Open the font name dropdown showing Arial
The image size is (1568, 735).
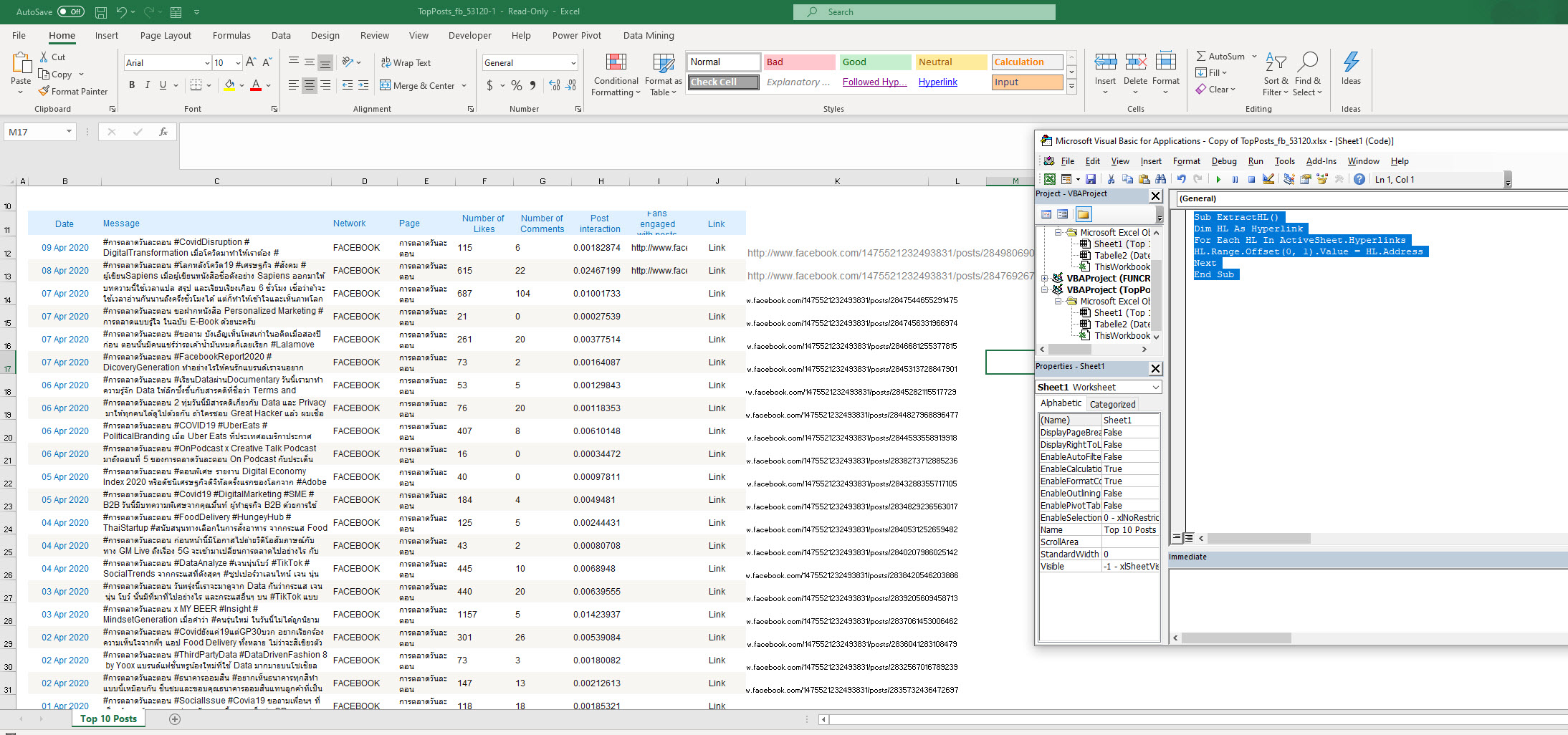pos(207,63)
